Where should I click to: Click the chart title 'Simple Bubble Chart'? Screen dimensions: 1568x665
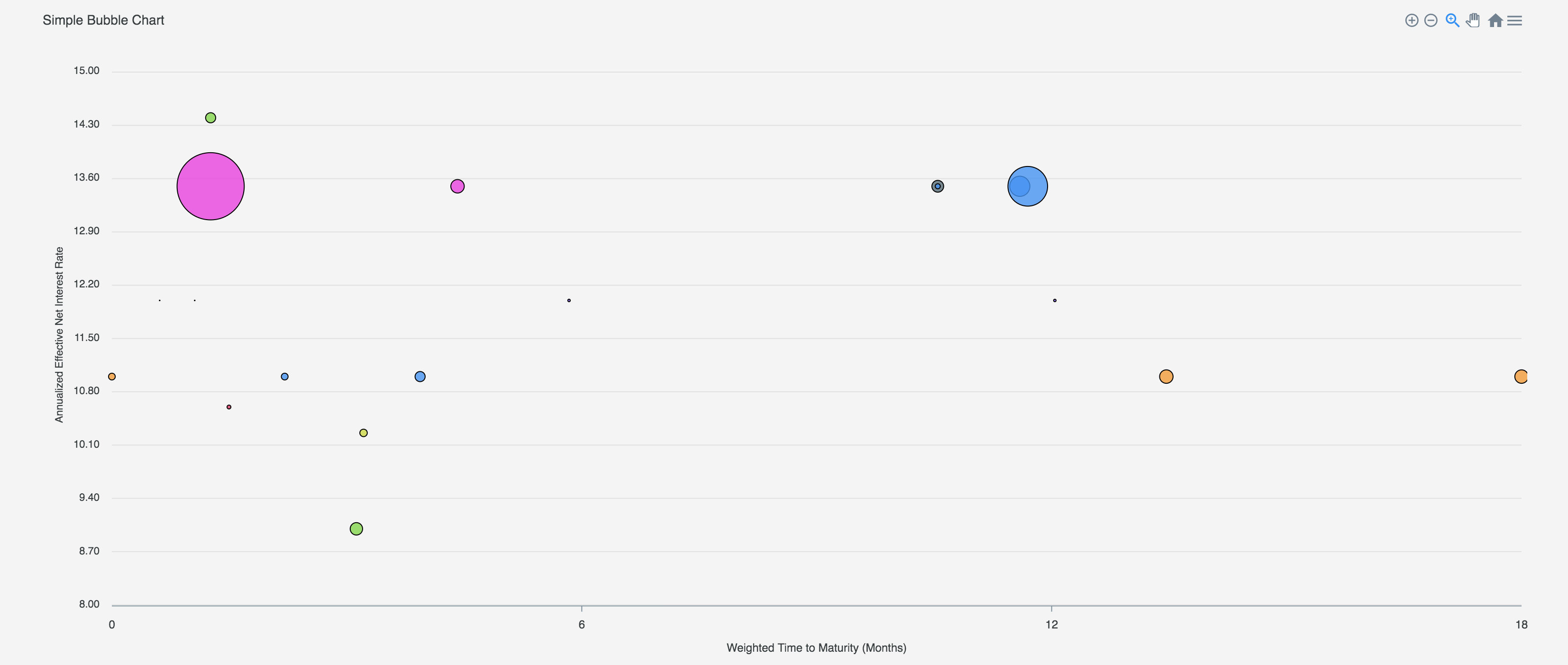[x=103, y=20]
